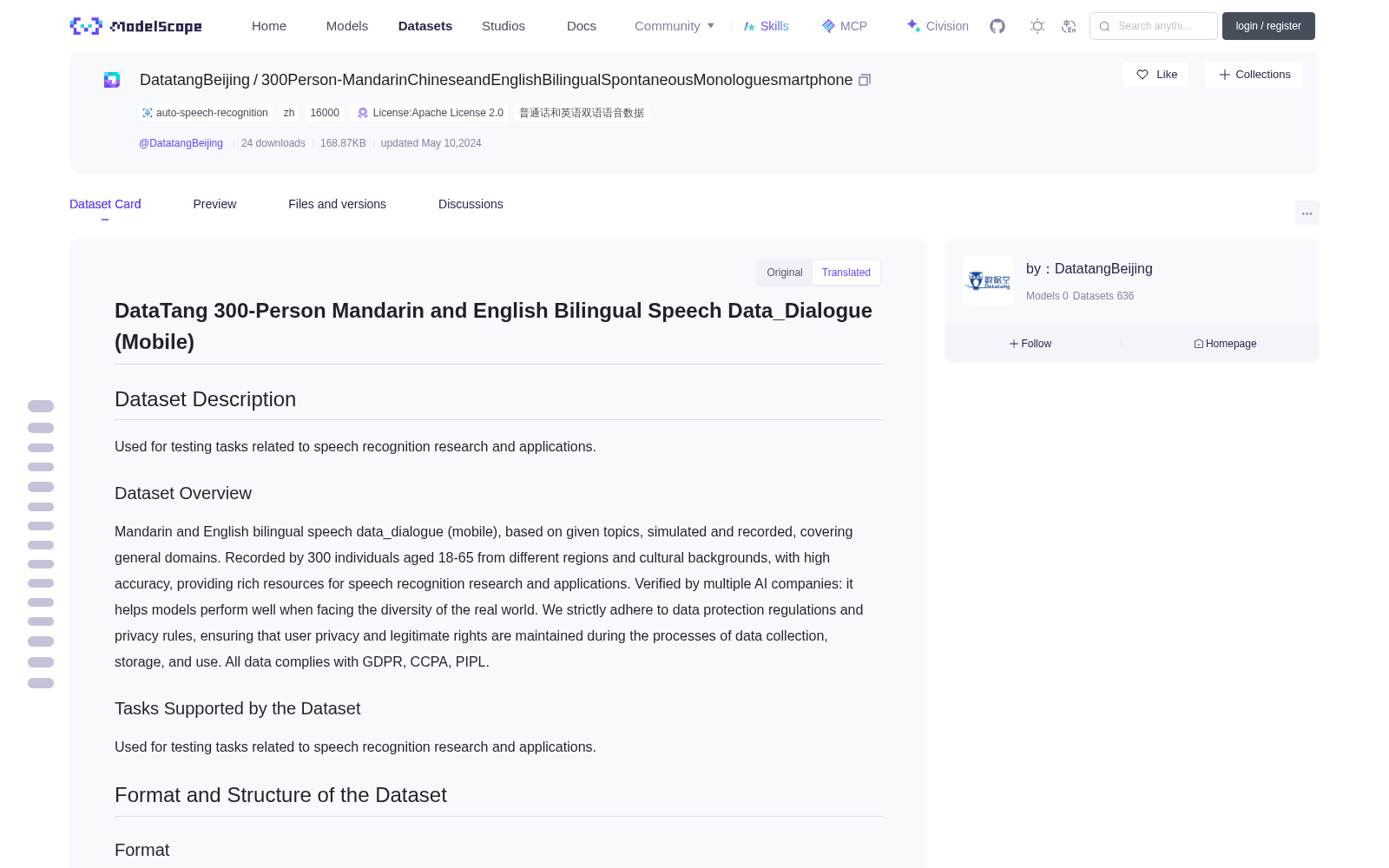Click the auto-speech-recognition tag
The image size is (1389, 868).
(x=206, y=113)
